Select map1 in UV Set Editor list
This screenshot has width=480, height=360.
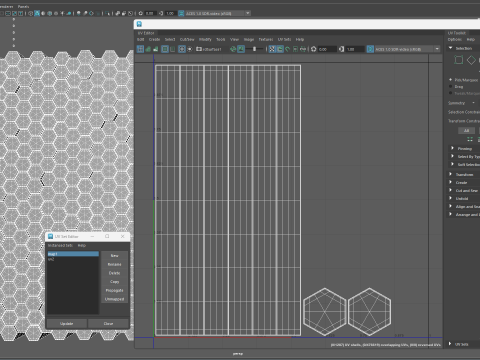pyautogui.click(x=73, y=254)
